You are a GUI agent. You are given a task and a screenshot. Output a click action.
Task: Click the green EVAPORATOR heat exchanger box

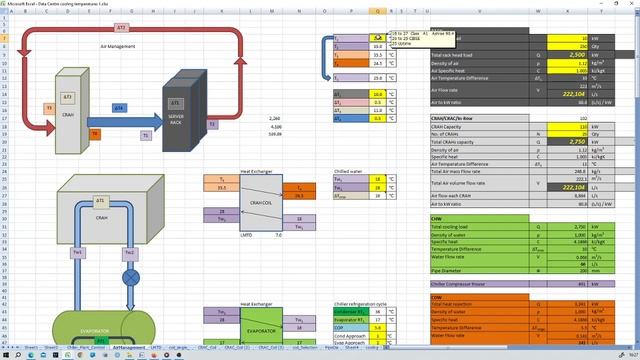pos(261,326)
